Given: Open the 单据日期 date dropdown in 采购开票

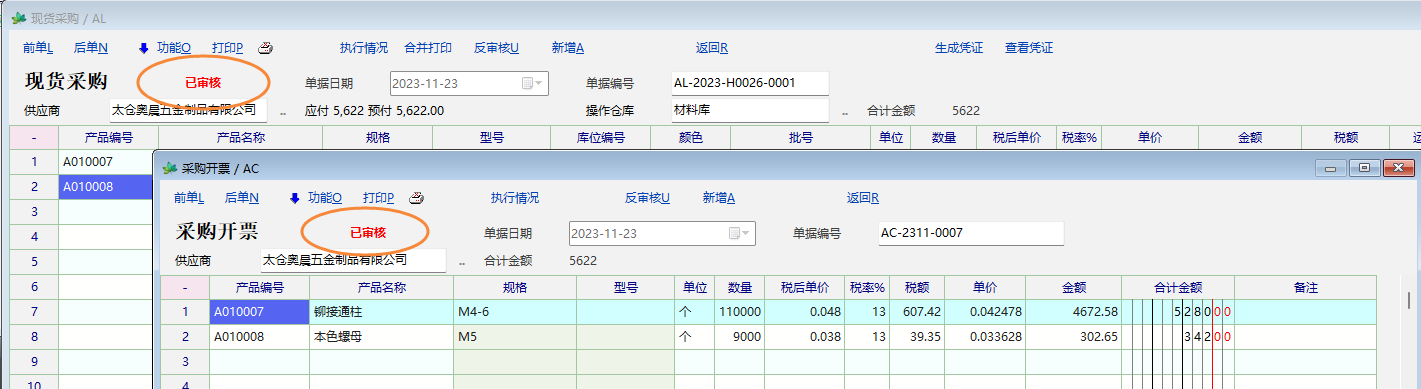Looking at the screenshot, I should [x=741, y=233].
